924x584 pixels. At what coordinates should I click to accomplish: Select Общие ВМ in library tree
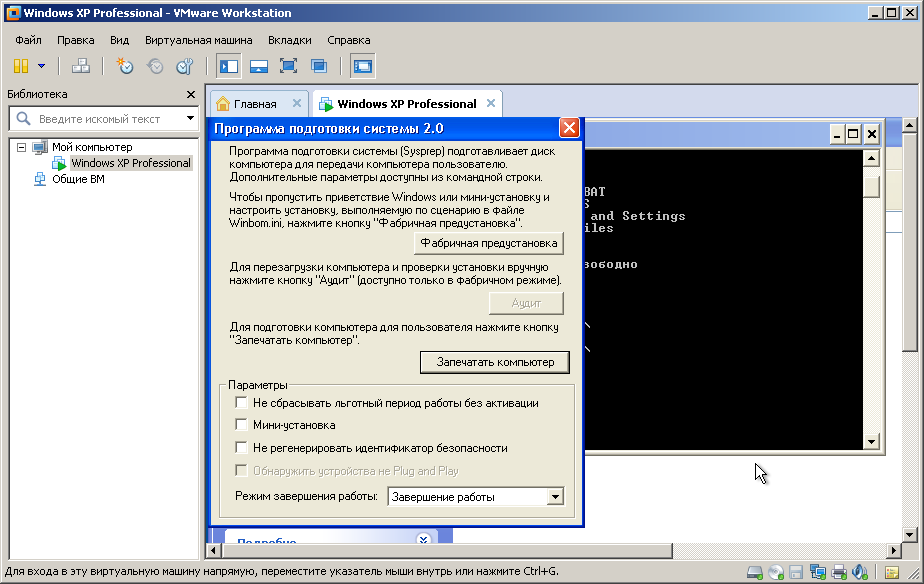[x=78, y=179]
